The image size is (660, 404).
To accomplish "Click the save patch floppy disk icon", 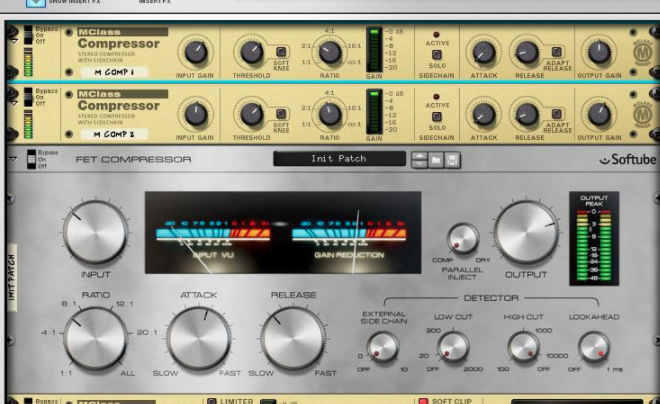I will click(452, 160).
